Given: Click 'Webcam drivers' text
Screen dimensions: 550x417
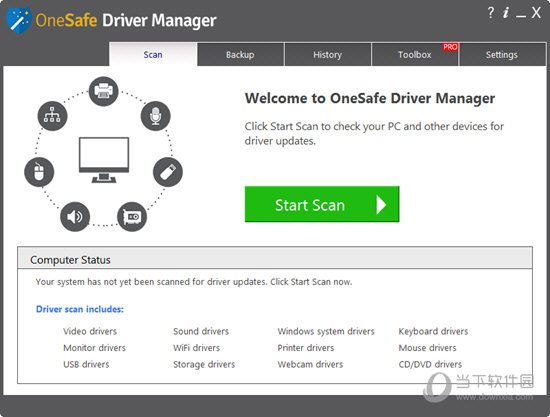Looking at the screenshot, I should coord(310,364).
